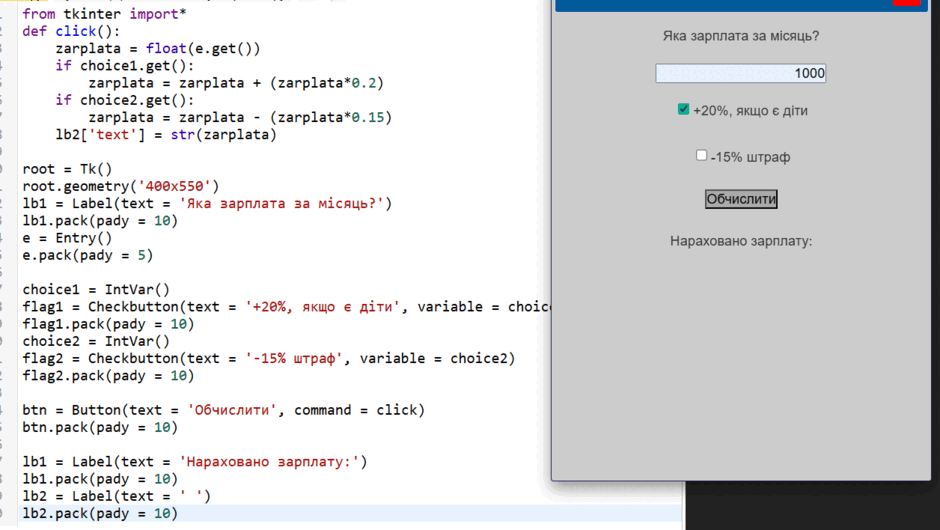Viewport: 940px width, 530px height.
Task: Click the 'Обчислити' button
Action: tap(741, 199)
